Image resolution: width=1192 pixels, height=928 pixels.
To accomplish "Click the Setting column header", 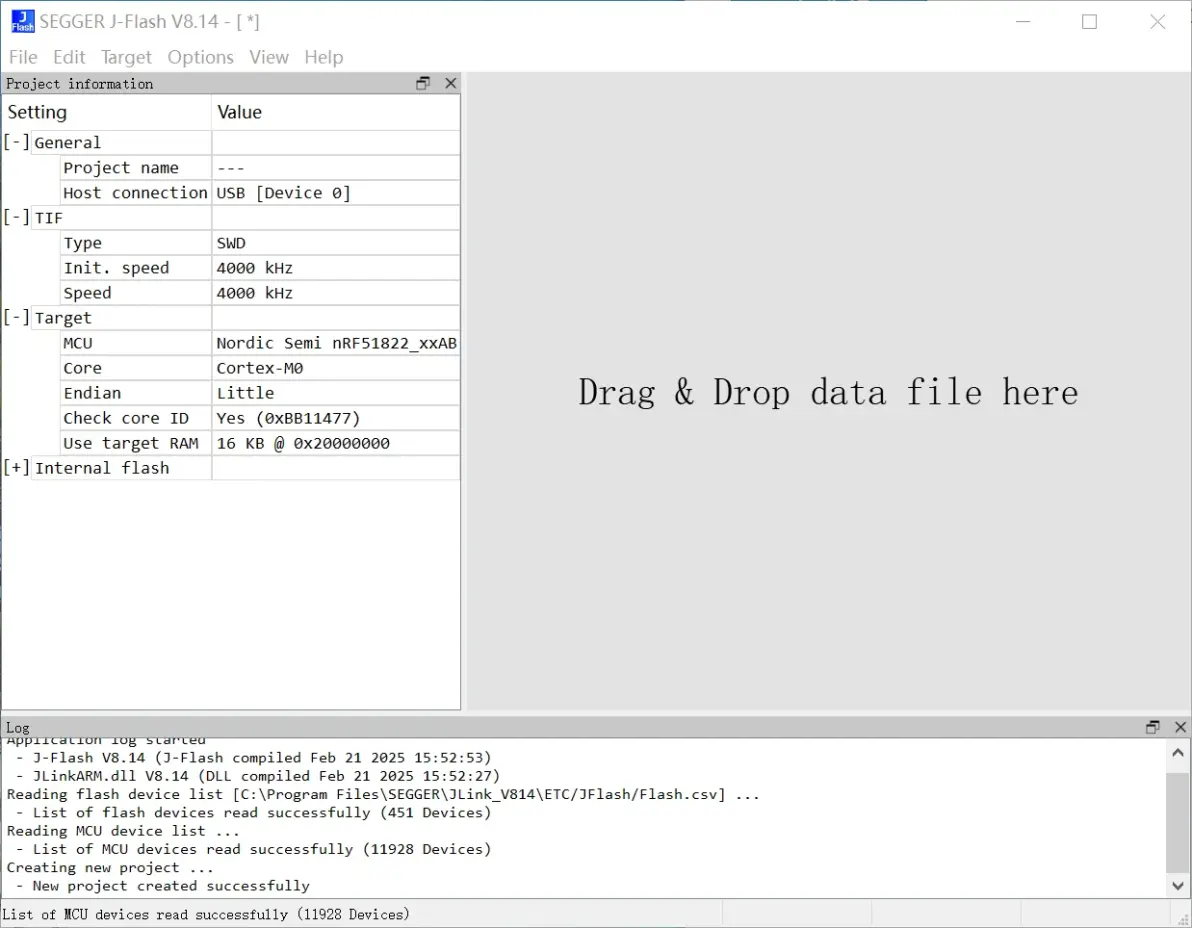I will click(106, 112).
